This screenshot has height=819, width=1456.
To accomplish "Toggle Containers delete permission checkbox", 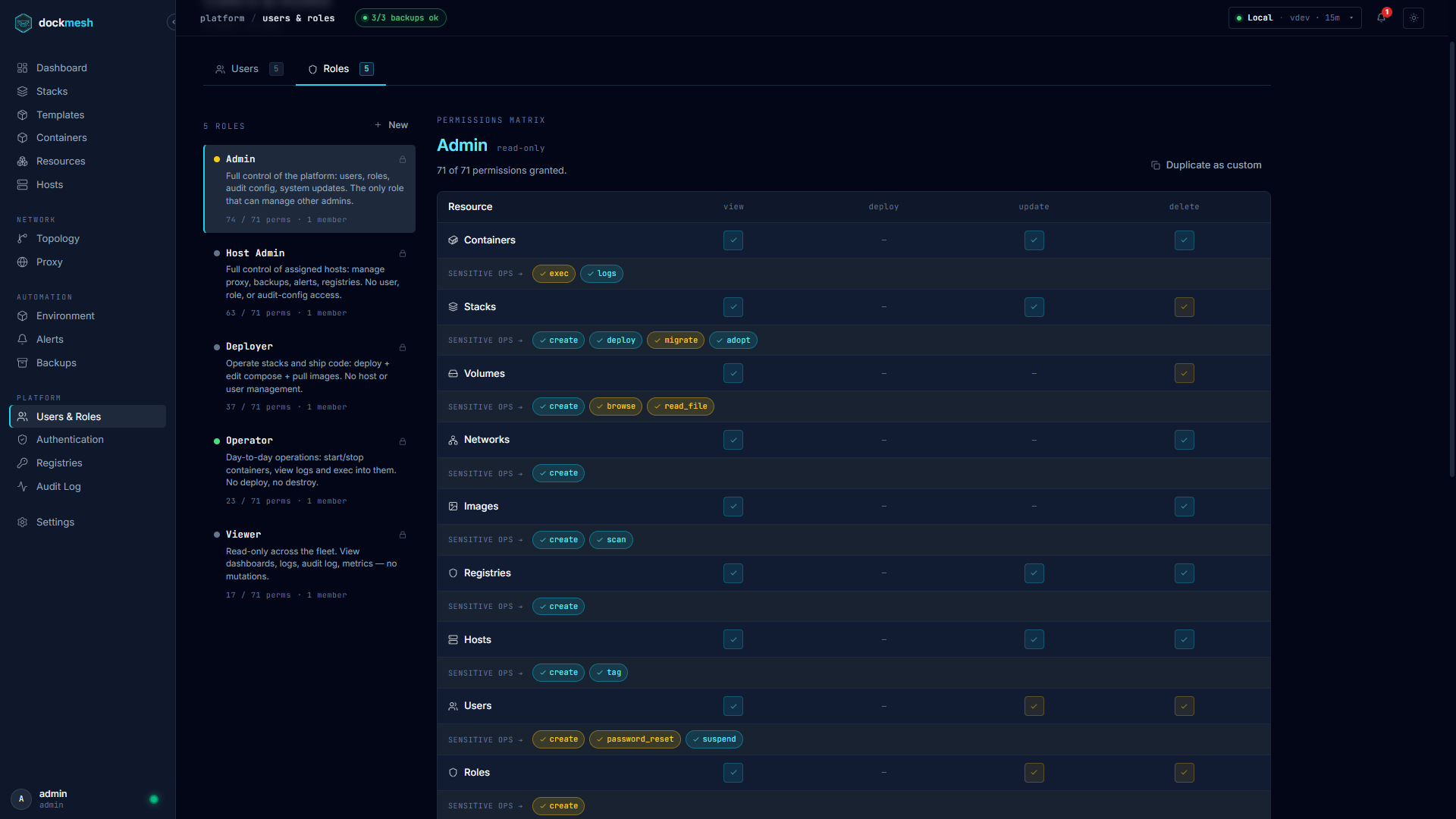I will pyautogui.click(x=1185, y=240).
